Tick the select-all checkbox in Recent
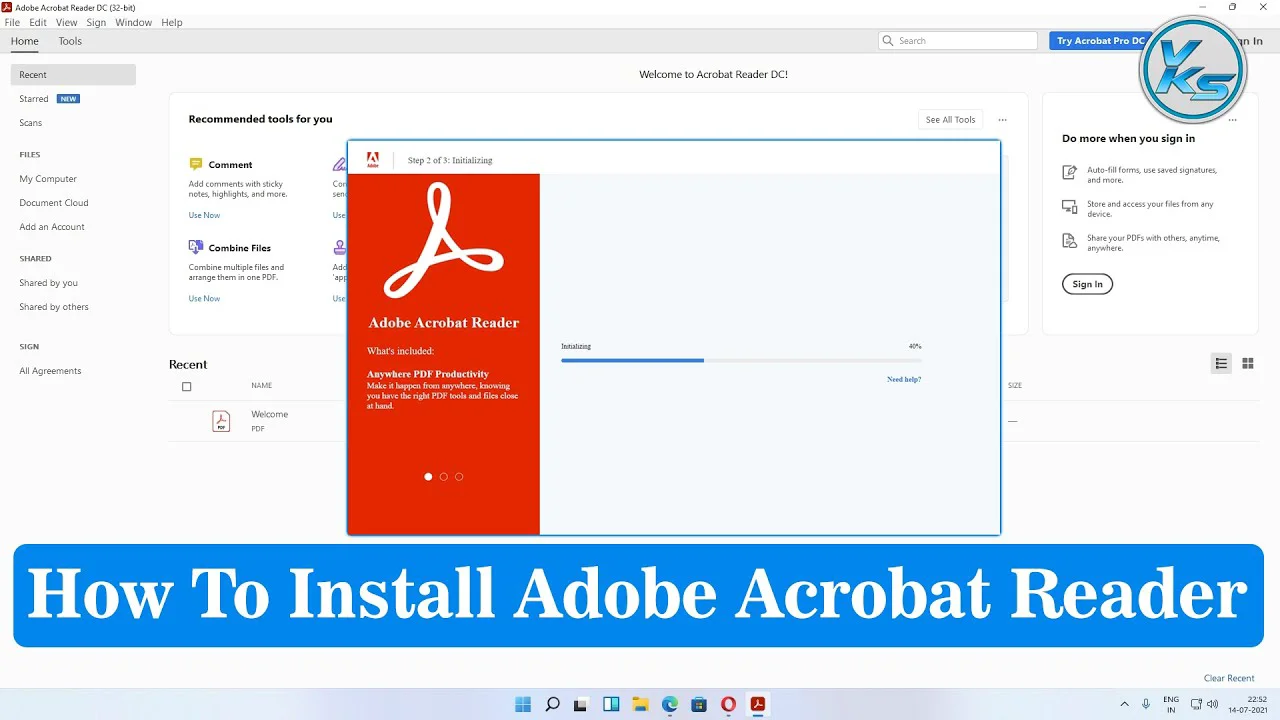The height and width of the screenshot is (720, 1280). 186,386
